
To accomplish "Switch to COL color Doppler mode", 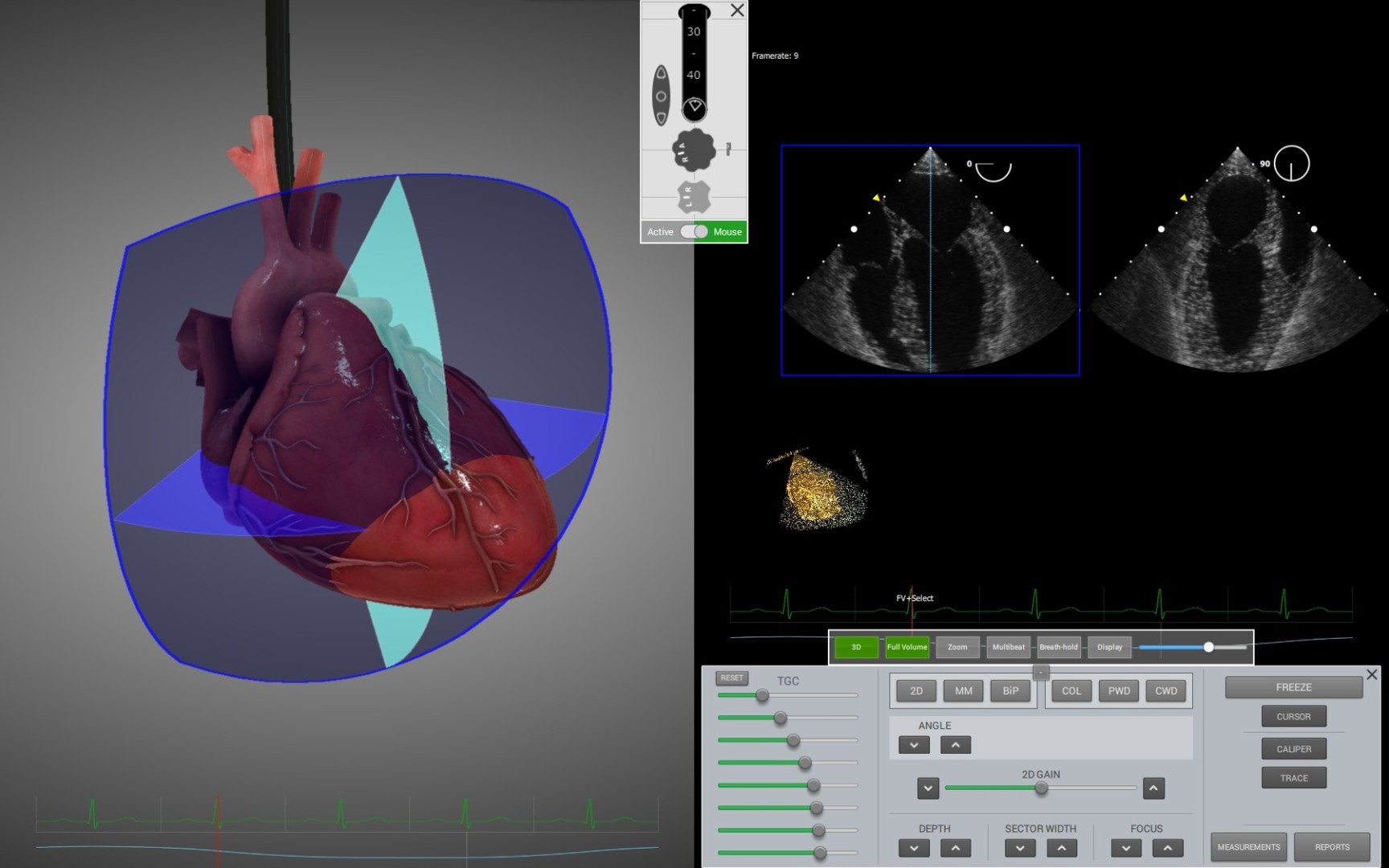I will [1071, 690].
